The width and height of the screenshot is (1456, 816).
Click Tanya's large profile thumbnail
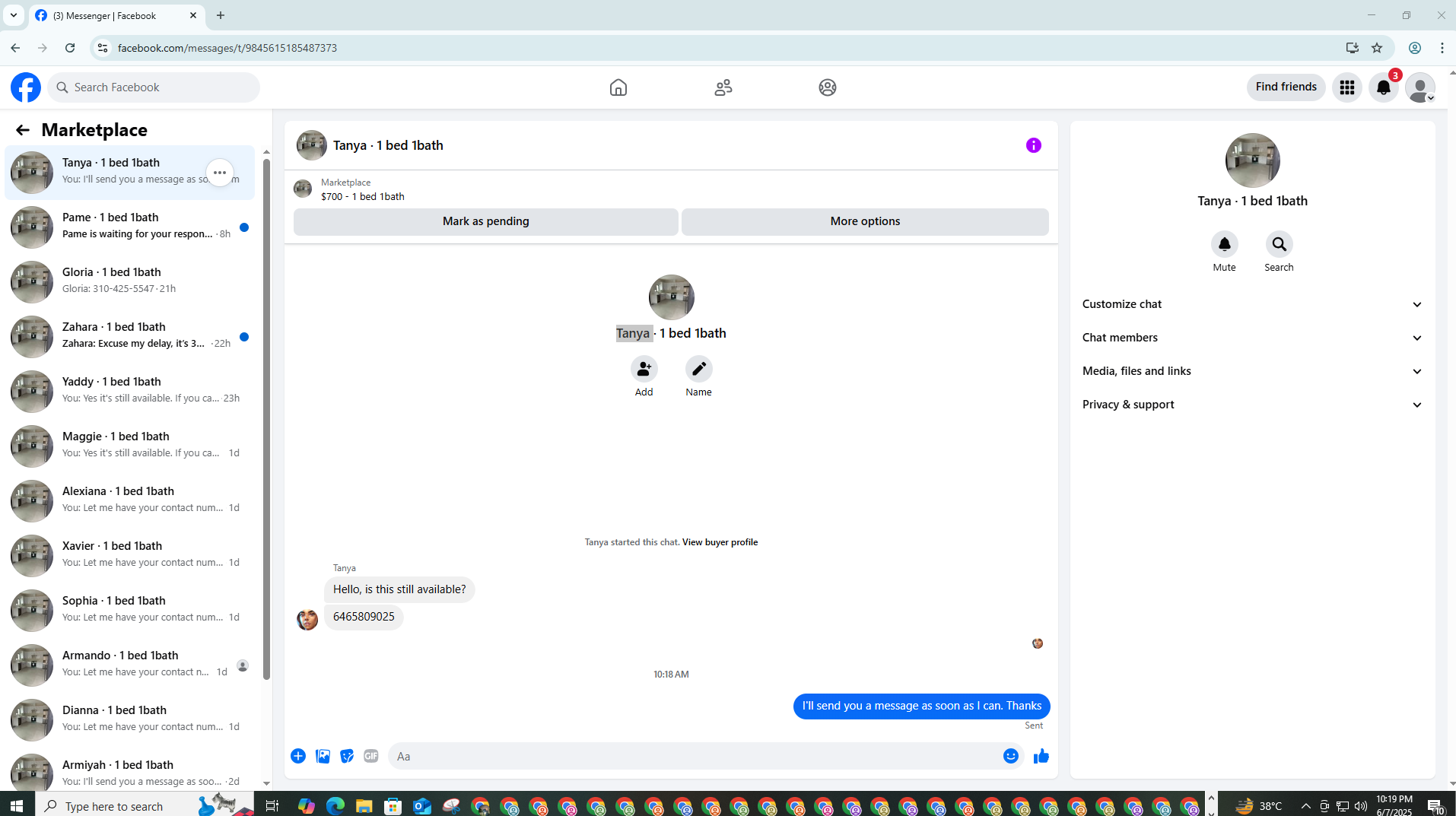pyautogui.click(x=1253, y=160)
